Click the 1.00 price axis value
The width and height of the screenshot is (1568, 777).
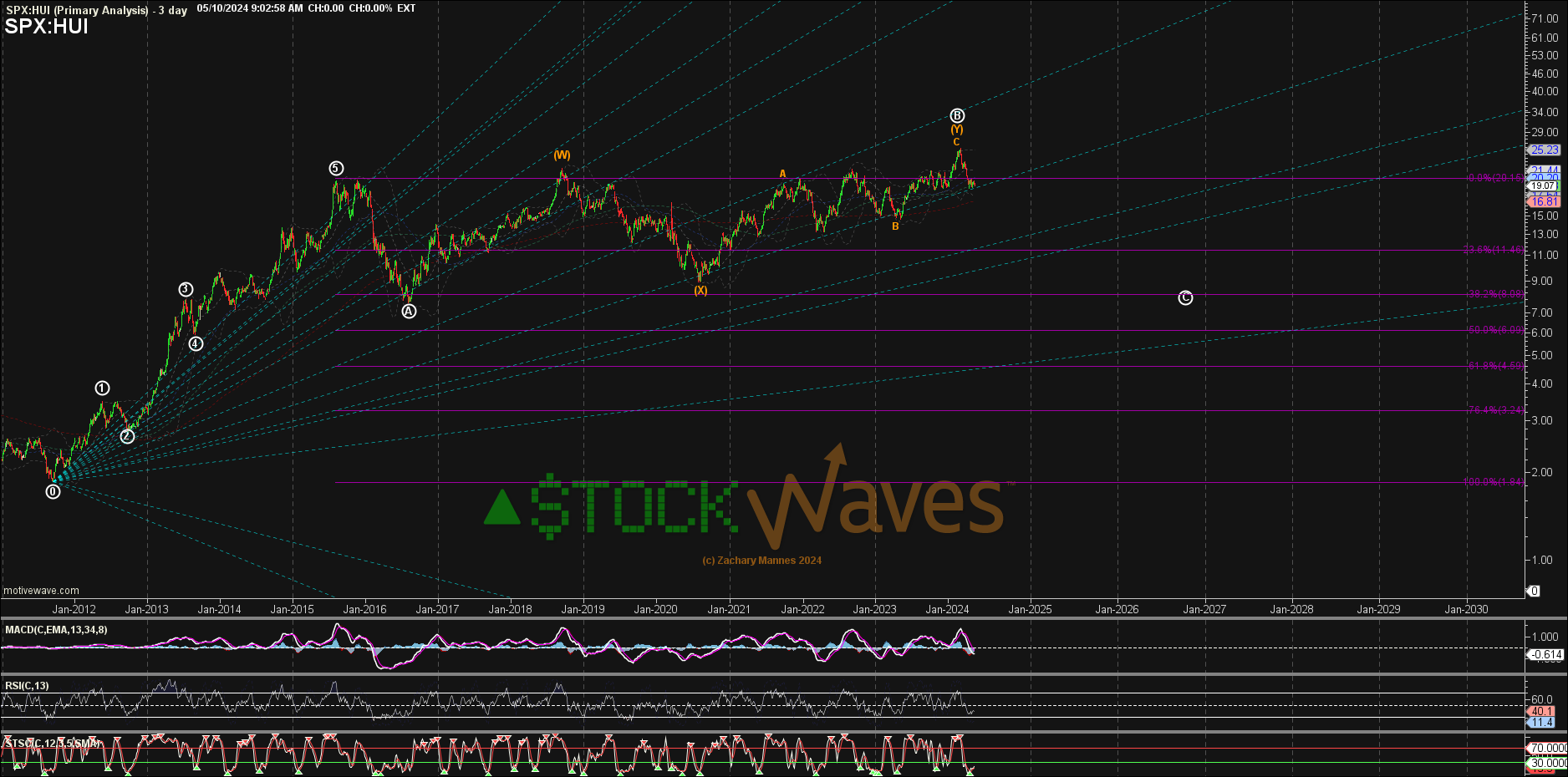point(1542,560)
